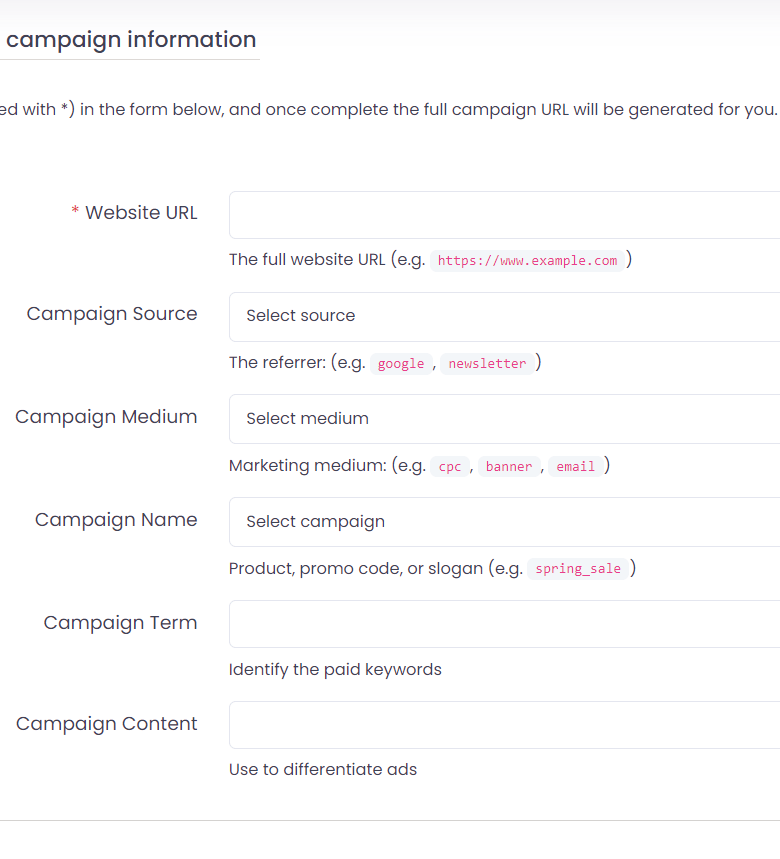780x859 pixels.
Task: Click the Website URL input field
Action: coord(504,215)
